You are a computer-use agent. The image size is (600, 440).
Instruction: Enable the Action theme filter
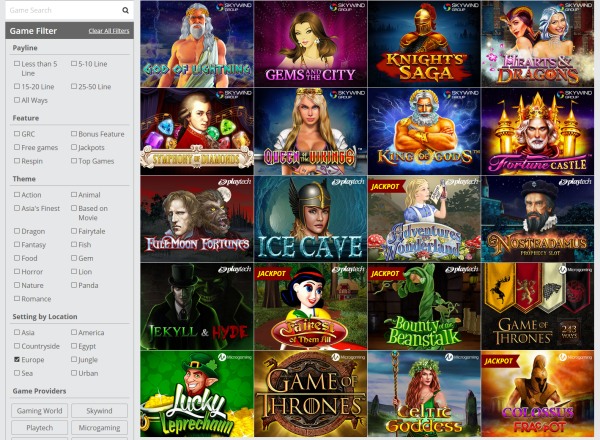[17, 194]
